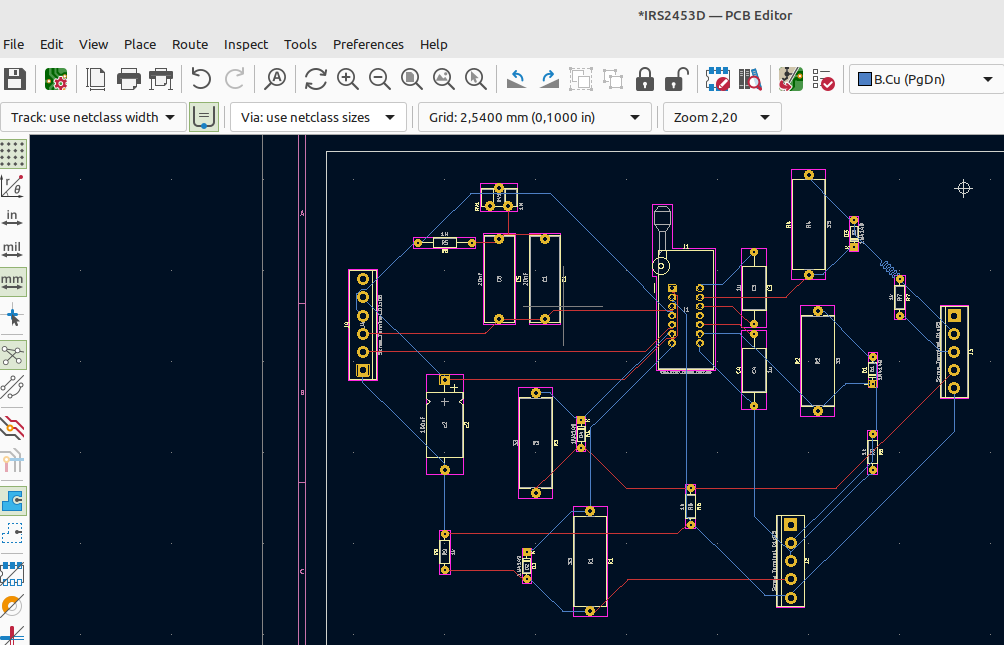Switch units to millimeters
1004x645 pixels.
pyautogui.click(x=13, y=282)
